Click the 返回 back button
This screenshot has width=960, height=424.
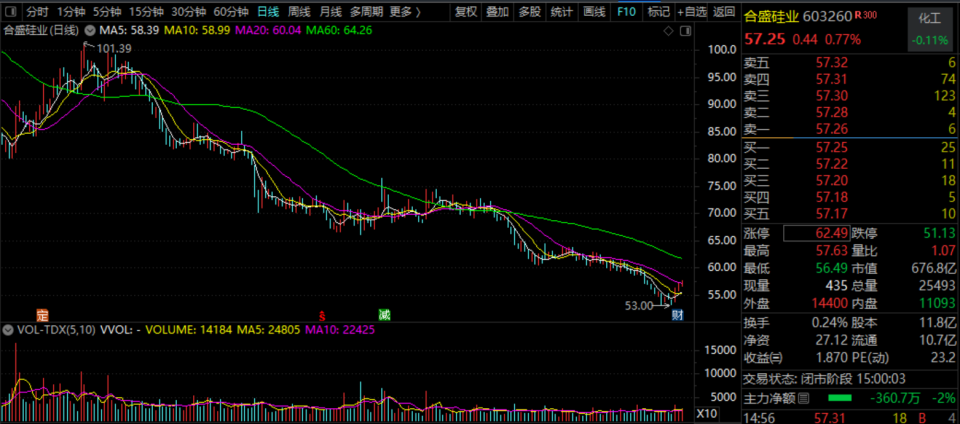(x=724, y=11)
